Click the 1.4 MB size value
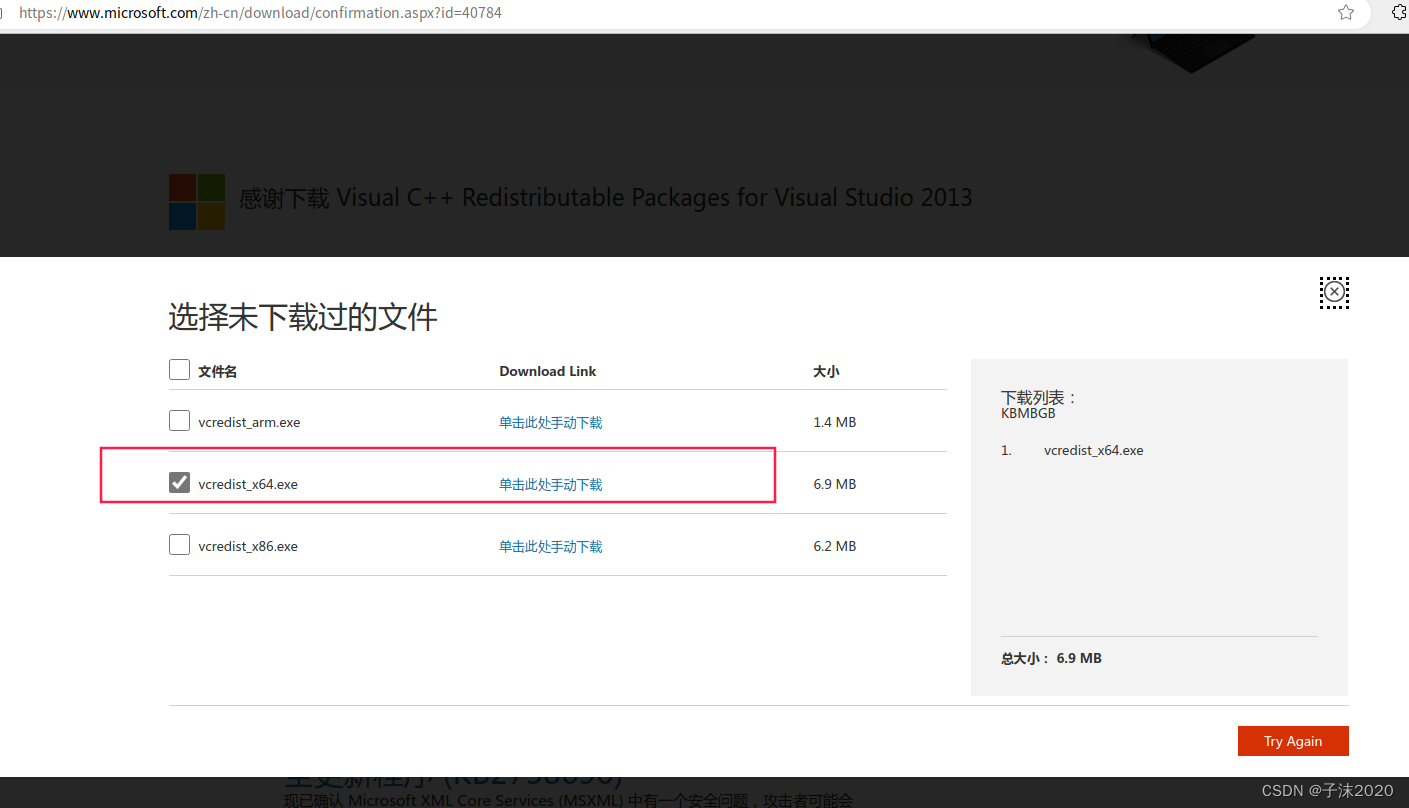The image size is (1409, 808). tap(835, 423)
